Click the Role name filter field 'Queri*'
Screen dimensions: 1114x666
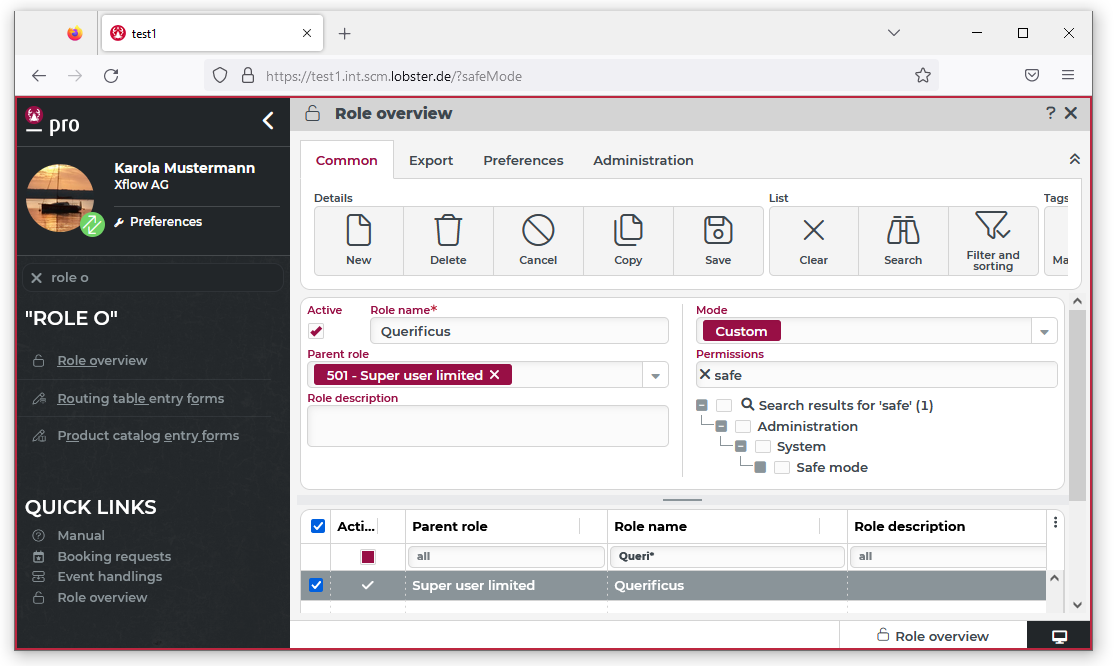click(x=727, y=557)
